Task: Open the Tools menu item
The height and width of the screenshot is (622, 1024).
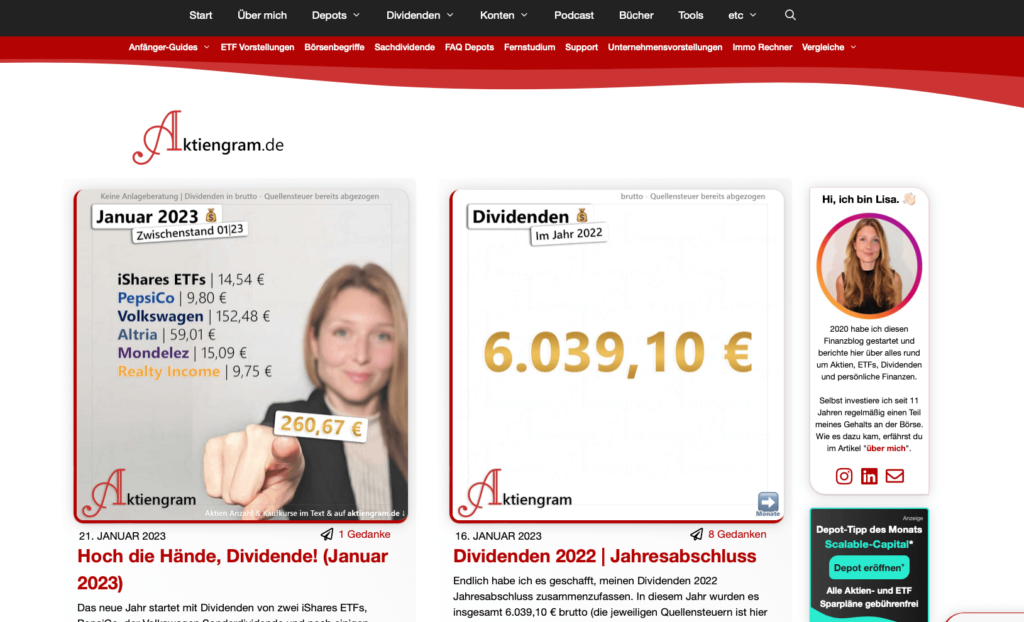Action: tap(690, 15)
